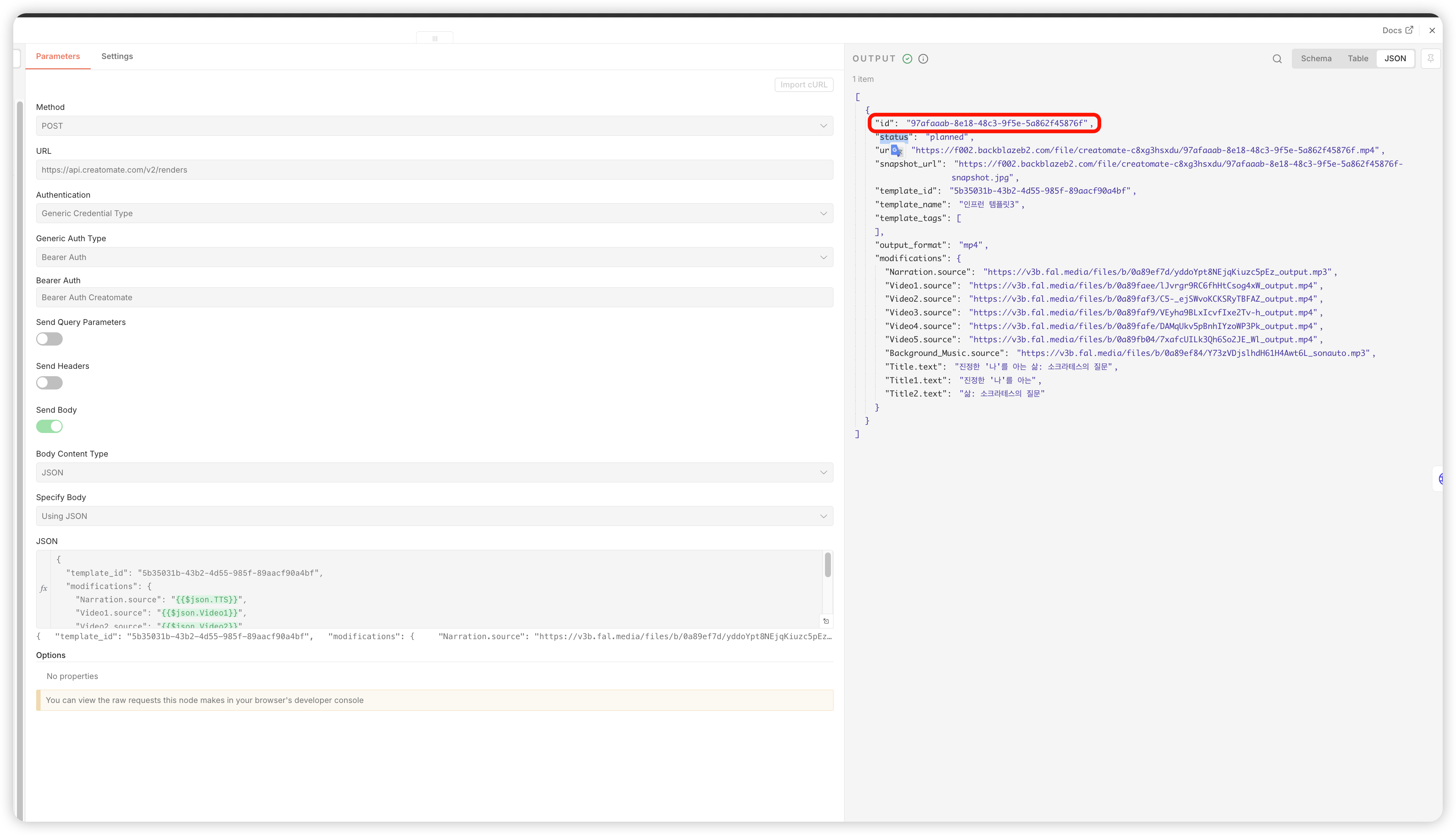Click the fx expression icon beside JSON editor
Viewport: 1456px width, 835px height.
click(x=44, y=588)
